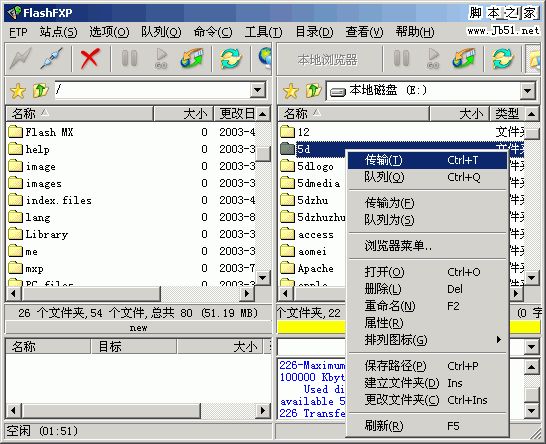
Task: Click the globe icon in remote toolbar
Action: click(x=265, y=58)
